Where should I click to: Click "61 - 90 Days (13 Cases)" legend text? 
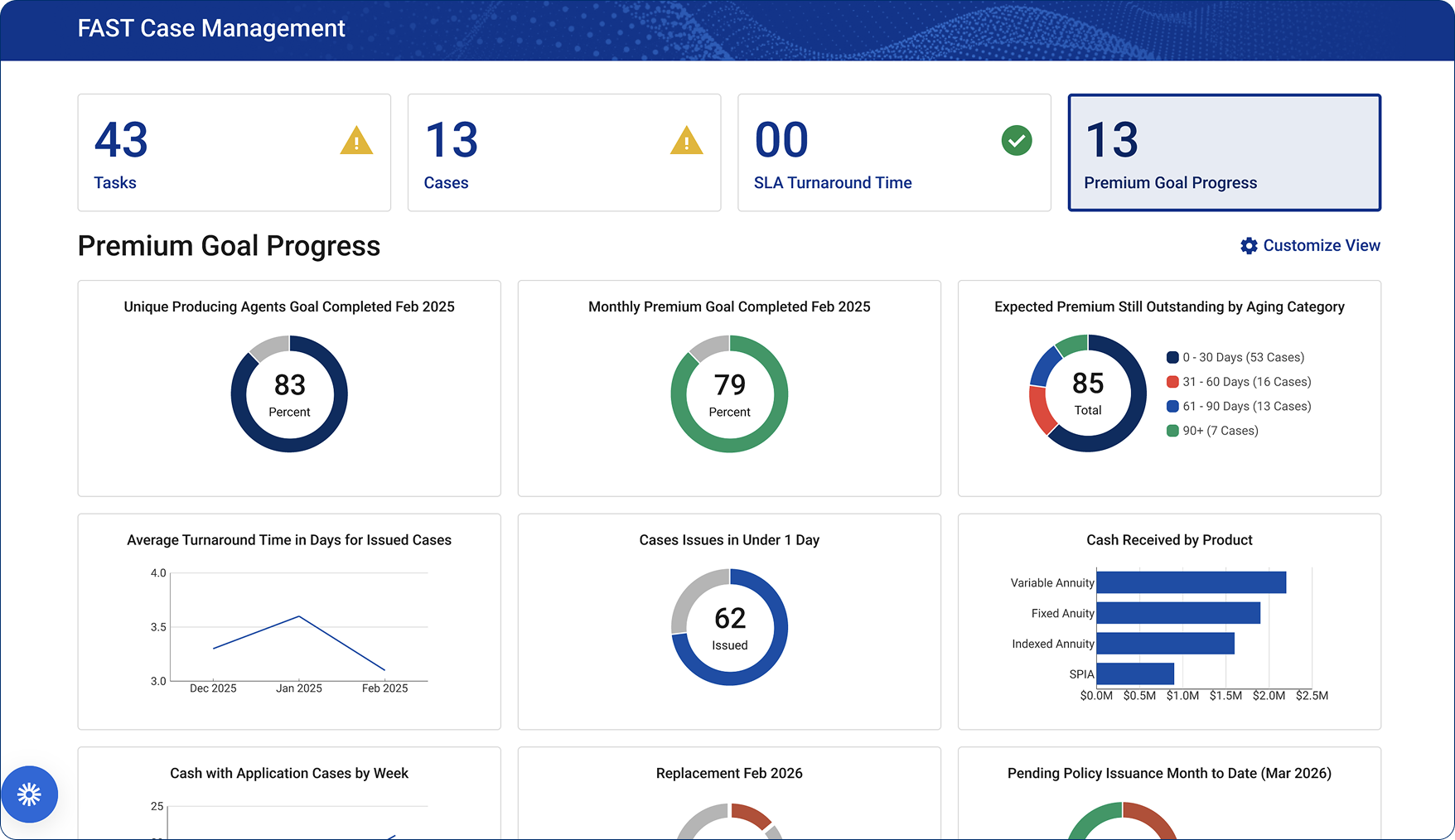point(1247,407)
